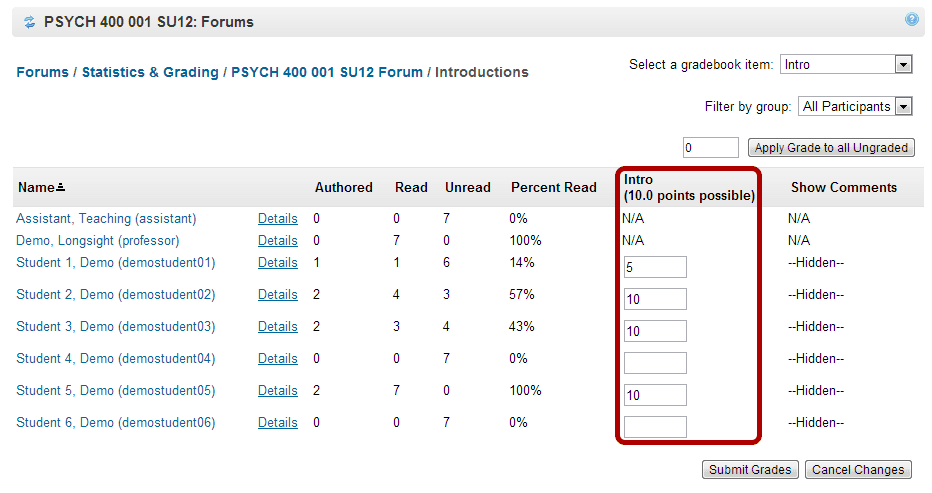
Task: Open Student 5, Demo name link
Action: click(115, 390)
